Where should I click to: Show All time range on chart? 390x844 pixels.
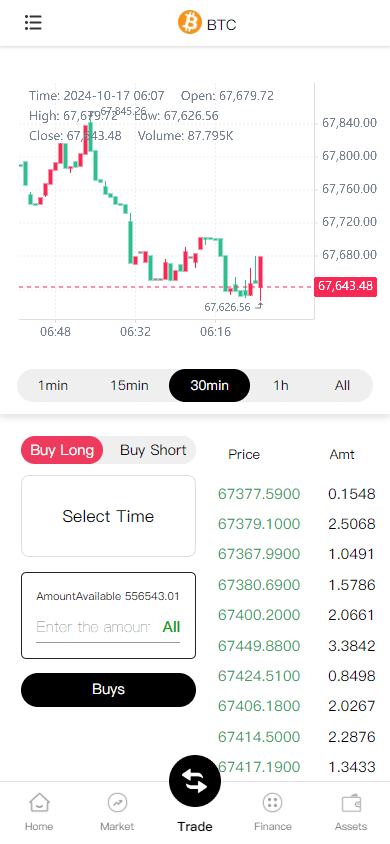(x=342, y=385)
